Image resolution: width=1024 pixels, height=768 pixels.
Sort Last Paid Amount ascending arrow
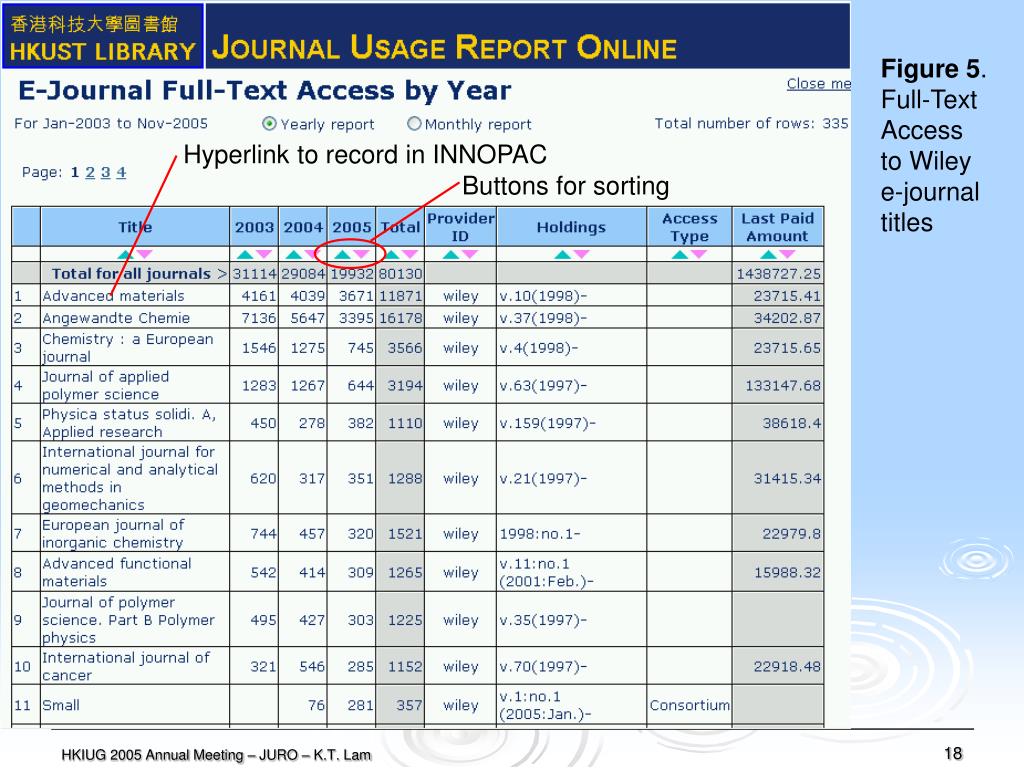click(769, 254)
